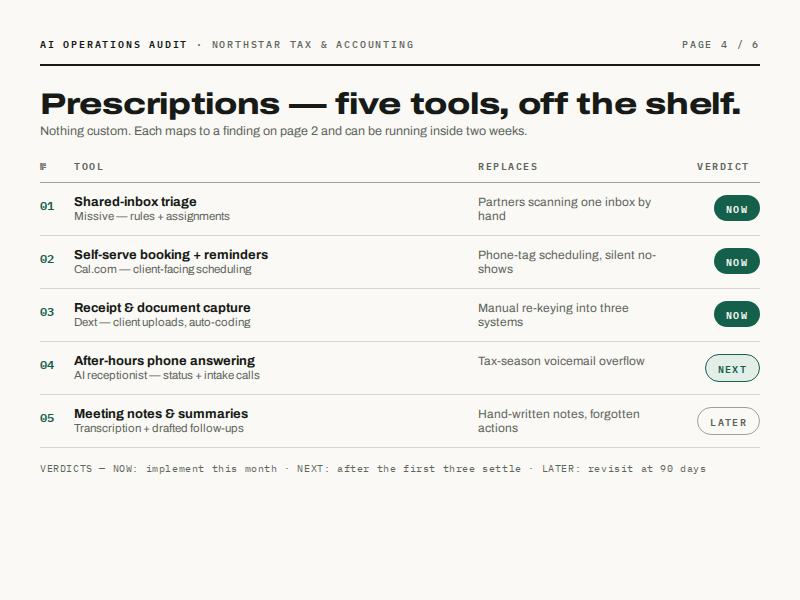Click 'Manual re-keying into three systems'

coord(553,315)
